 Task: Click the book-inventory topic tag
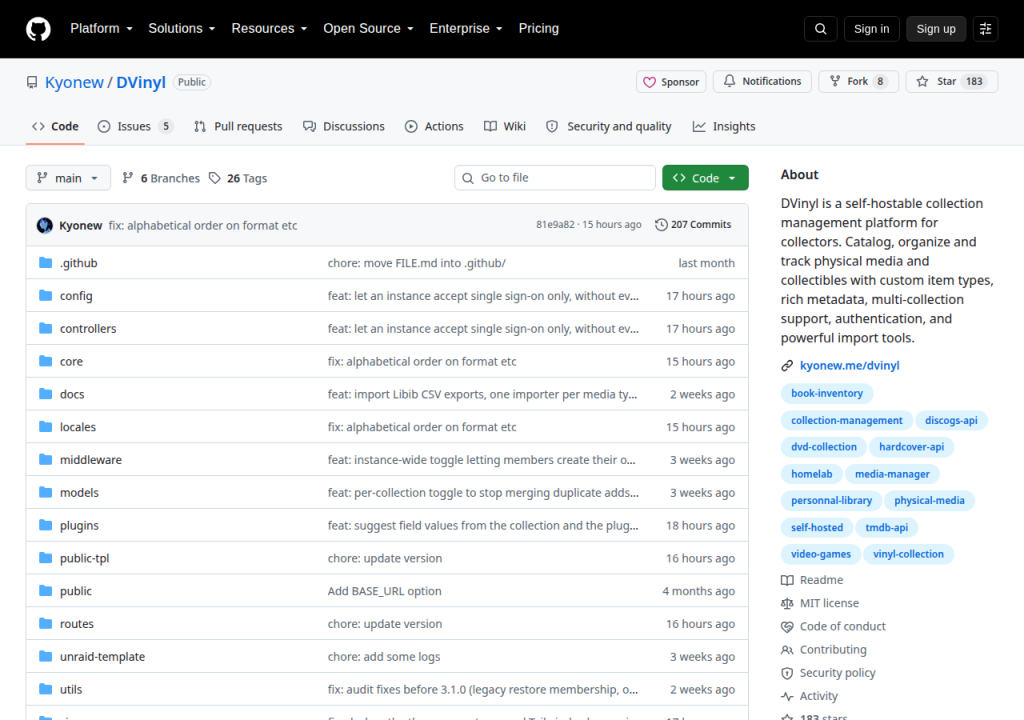point(827,393)
